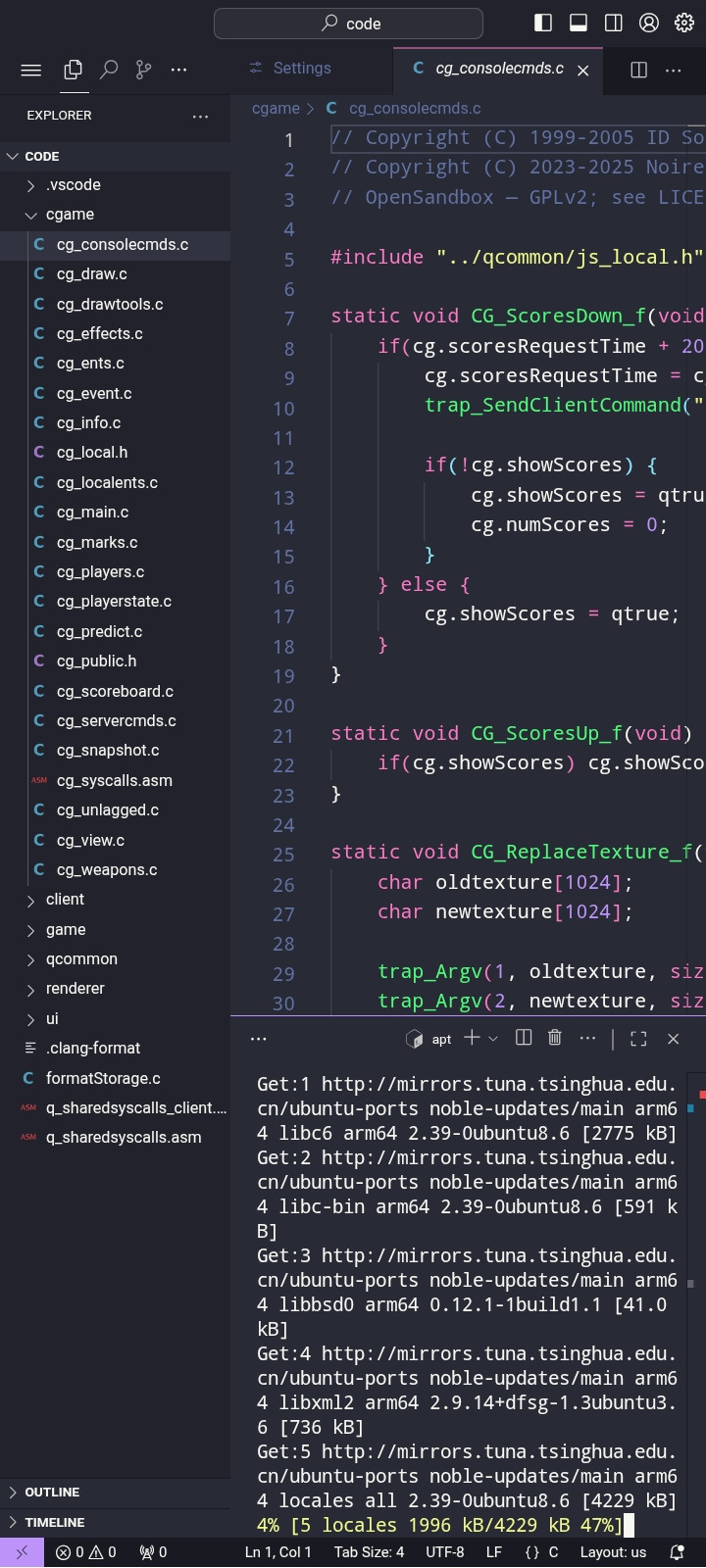
Task: Collapse the cgame folder
Action: tap(70, 215)
